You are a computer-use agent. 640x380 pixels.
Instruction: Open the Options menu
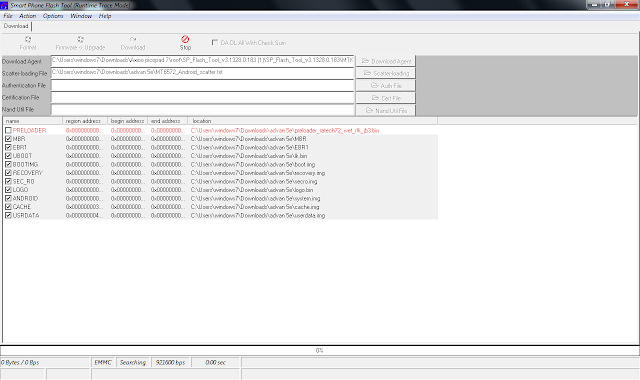click(53, 16)
